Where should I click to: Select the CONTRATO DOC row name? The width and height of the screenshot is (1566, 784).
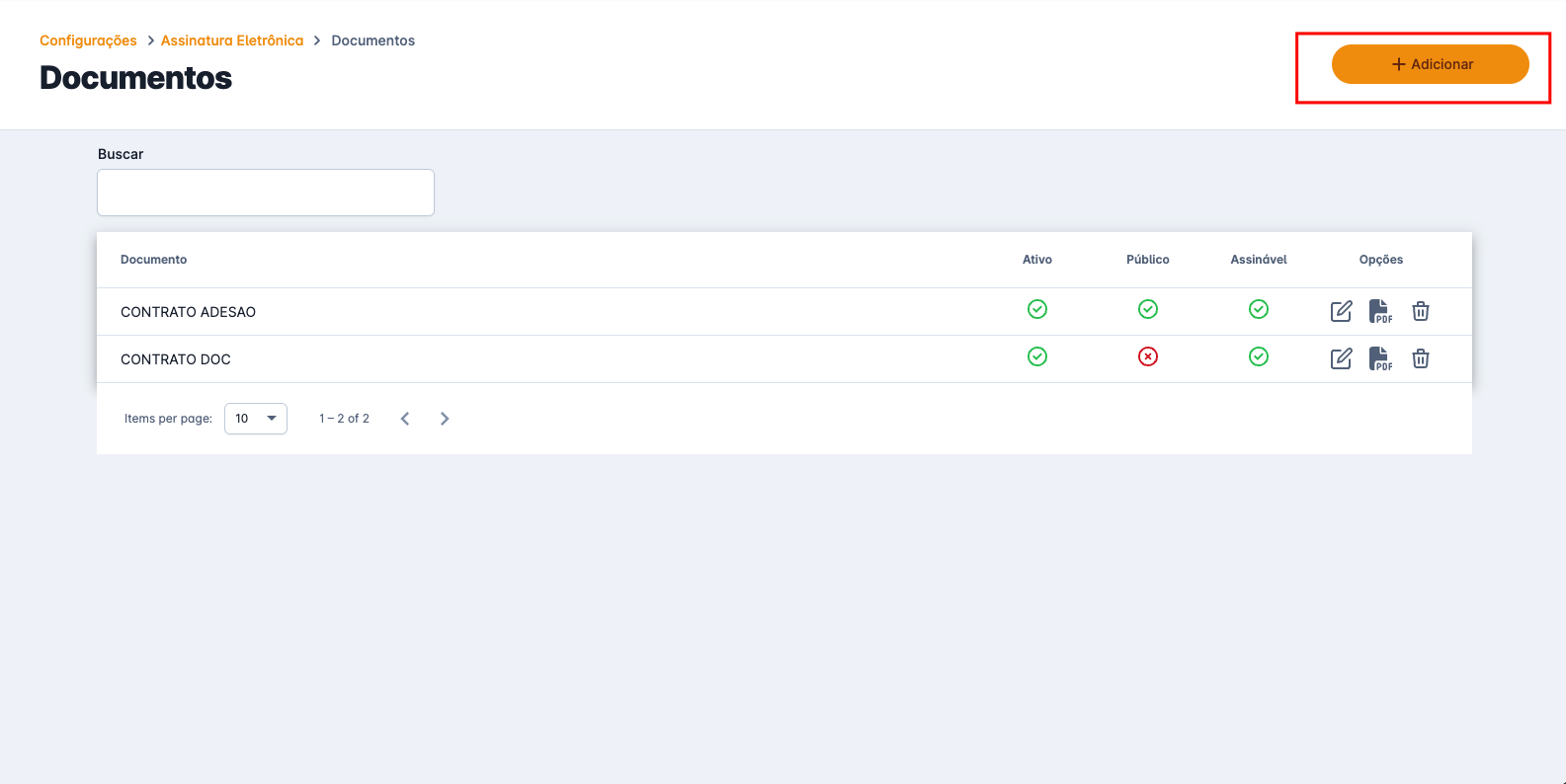pos(175,359)
